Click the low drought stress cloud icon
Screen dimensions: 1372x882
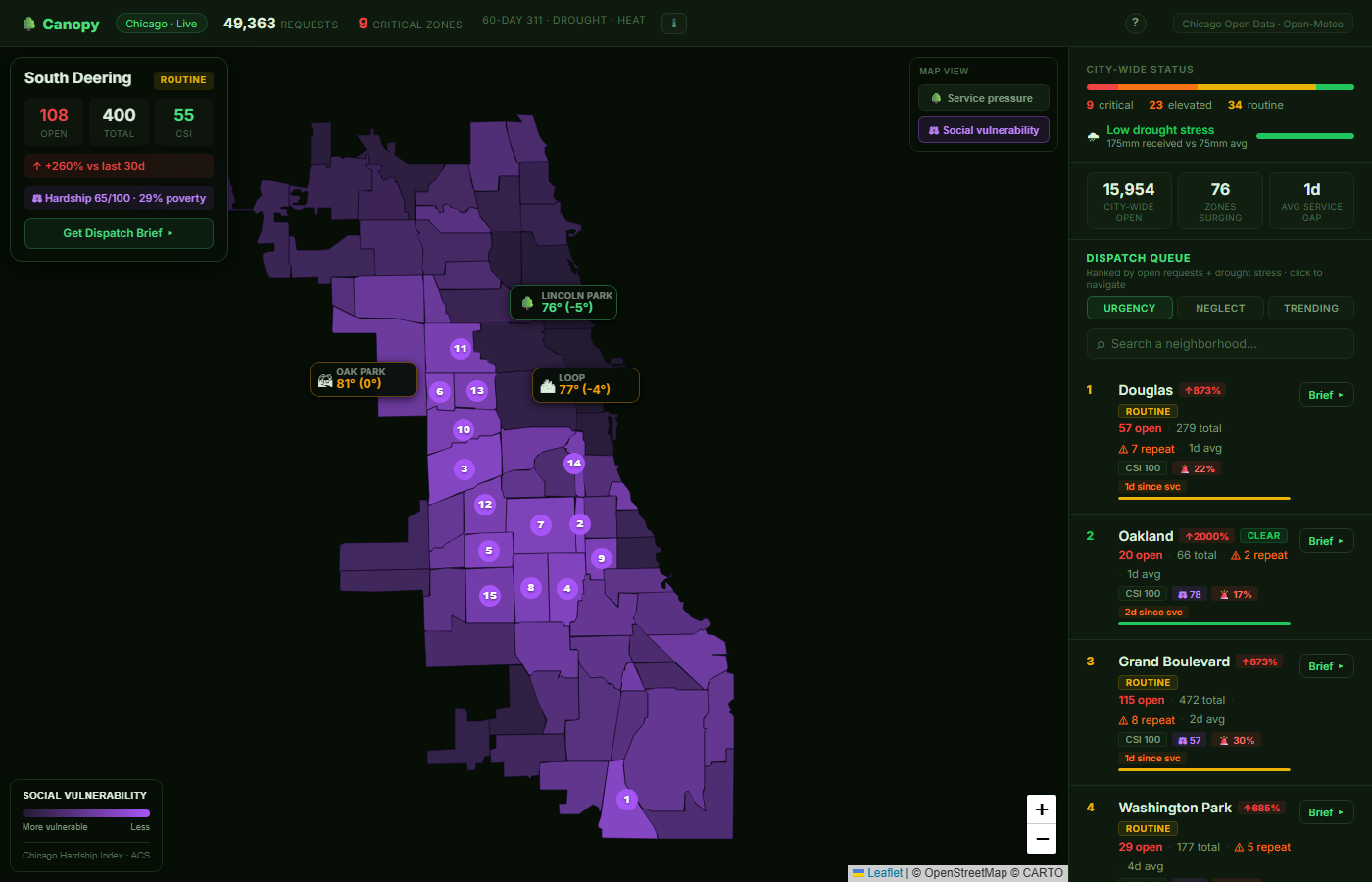pyautogui.click(x=1094, y=137)
